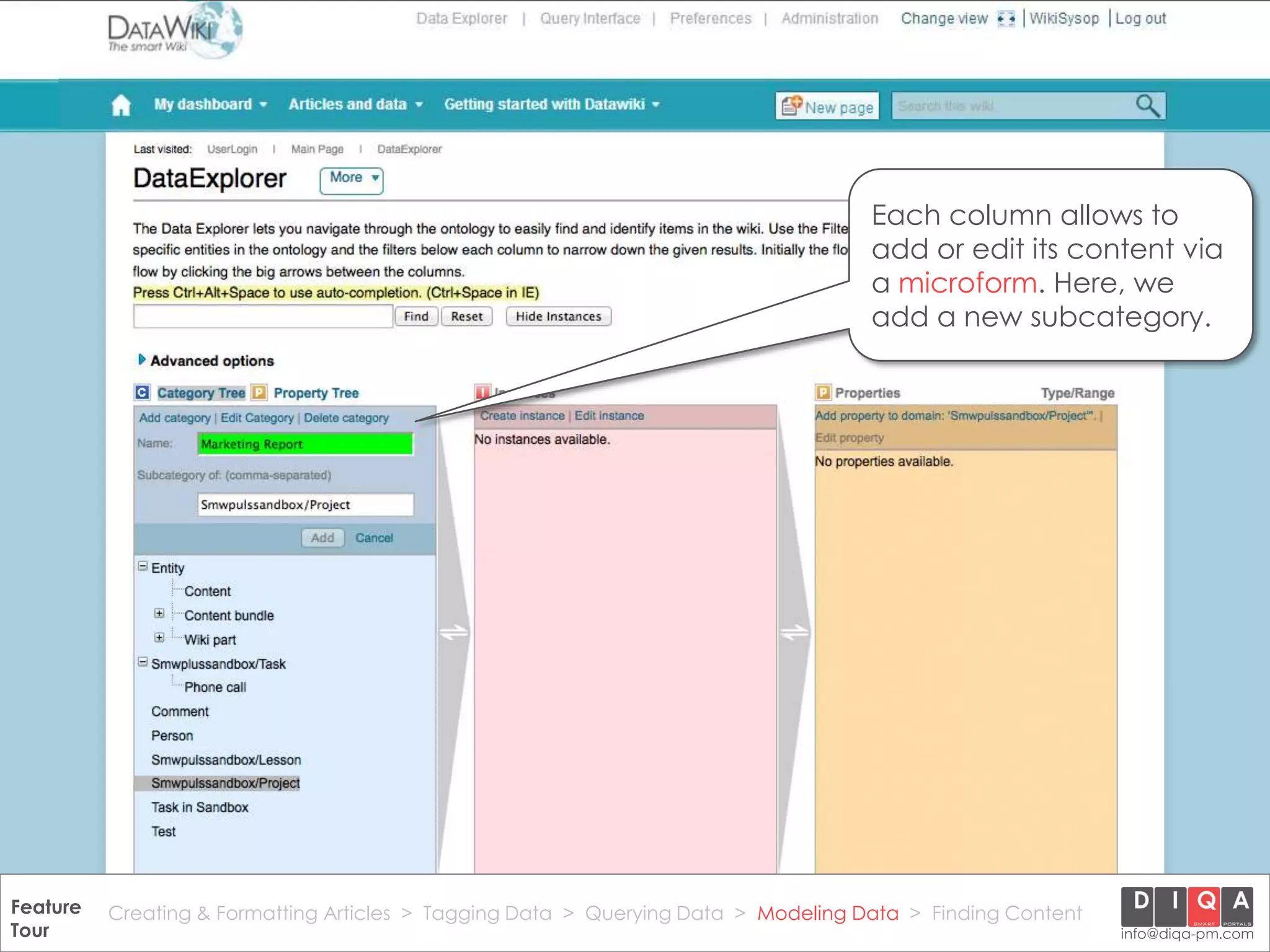Focus the Subcategory of input field
1270x952 pixels.
[x=305, y=505]
